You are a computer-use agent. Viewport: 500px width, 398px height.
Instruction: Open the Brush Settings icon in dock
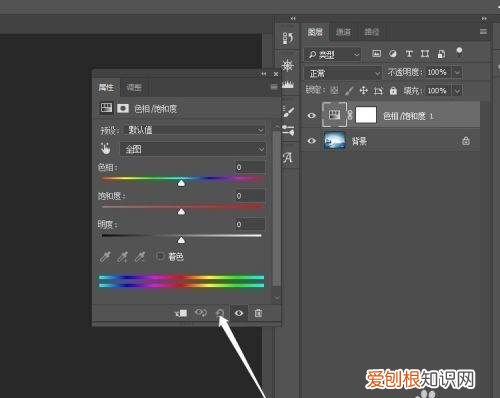pos(288,130)
